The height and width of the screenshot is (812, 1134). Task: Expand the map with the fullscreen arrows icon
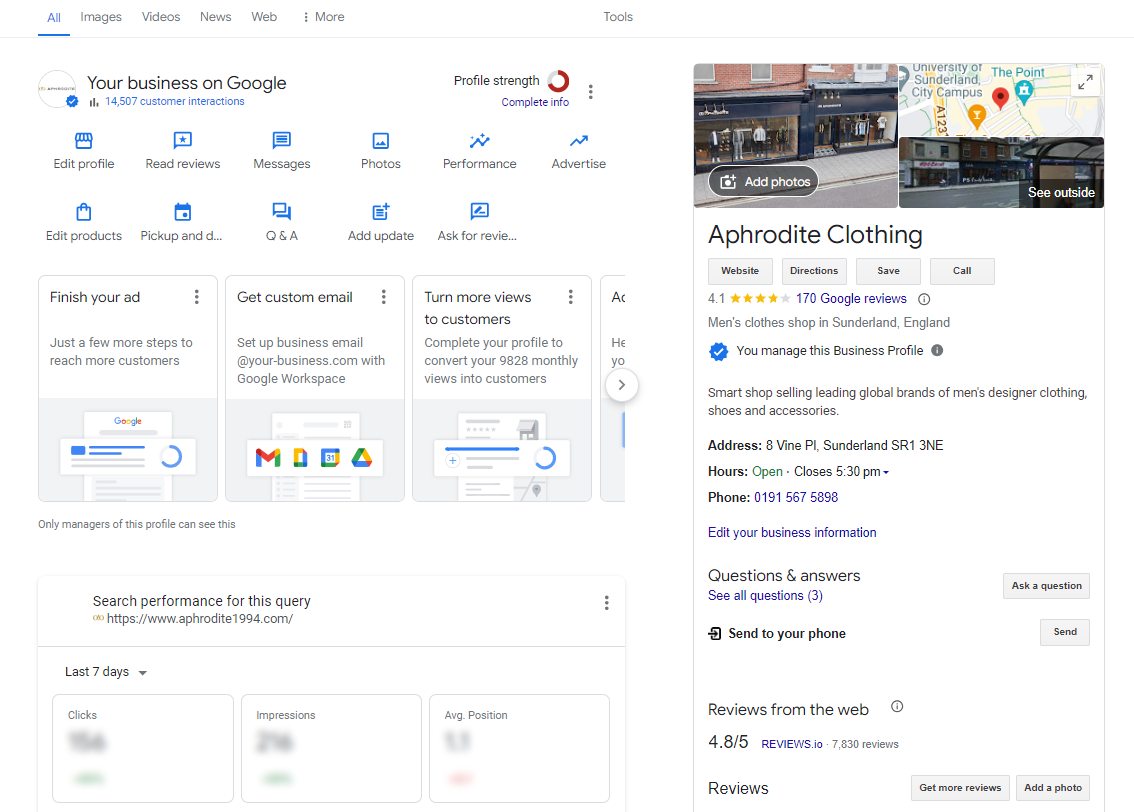pyautogui.click(x=1085, y=83)
